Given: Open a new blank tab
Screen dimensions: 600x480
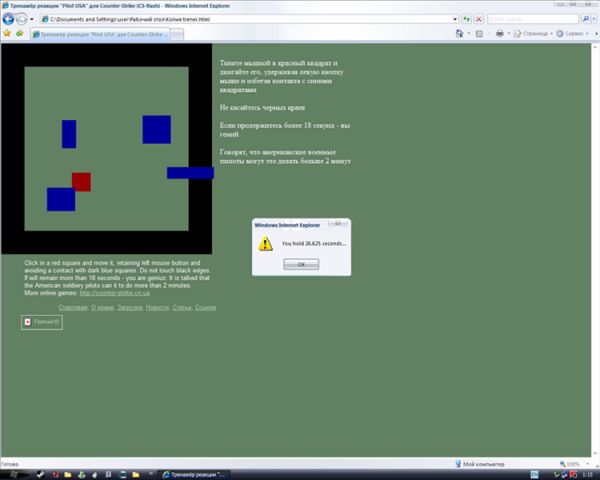Looking at the screenshot, I should (x=176, y=34).
